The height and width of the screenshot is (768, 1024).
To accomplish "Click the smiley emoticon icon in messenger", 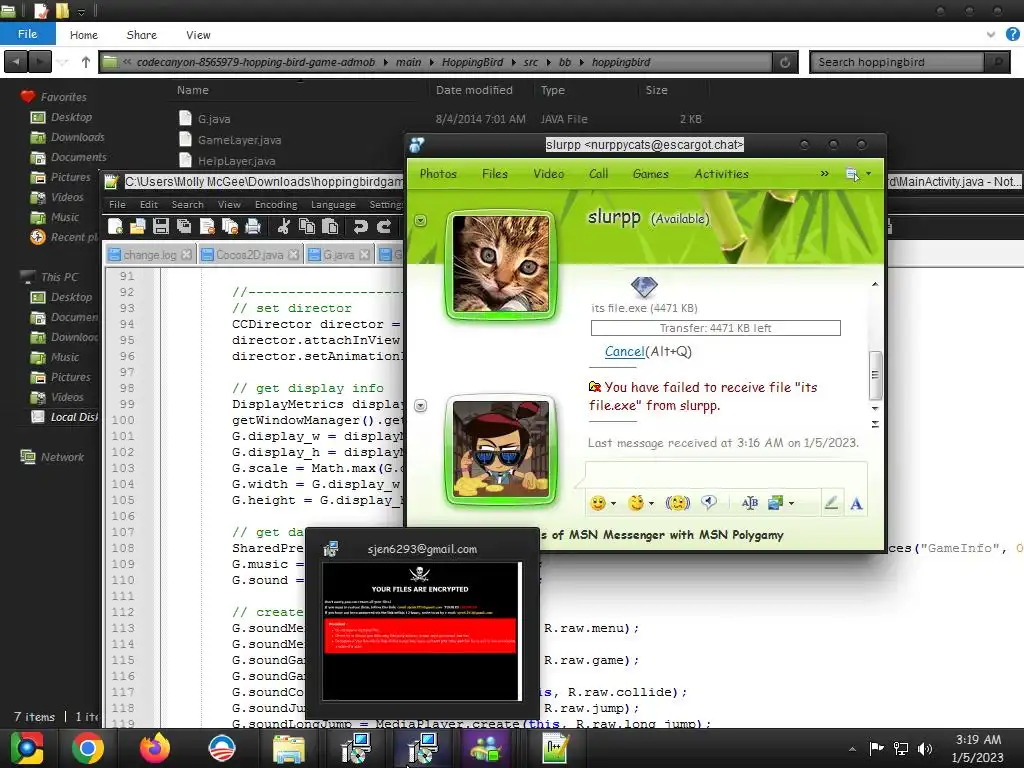I will (x=597, y=503).
